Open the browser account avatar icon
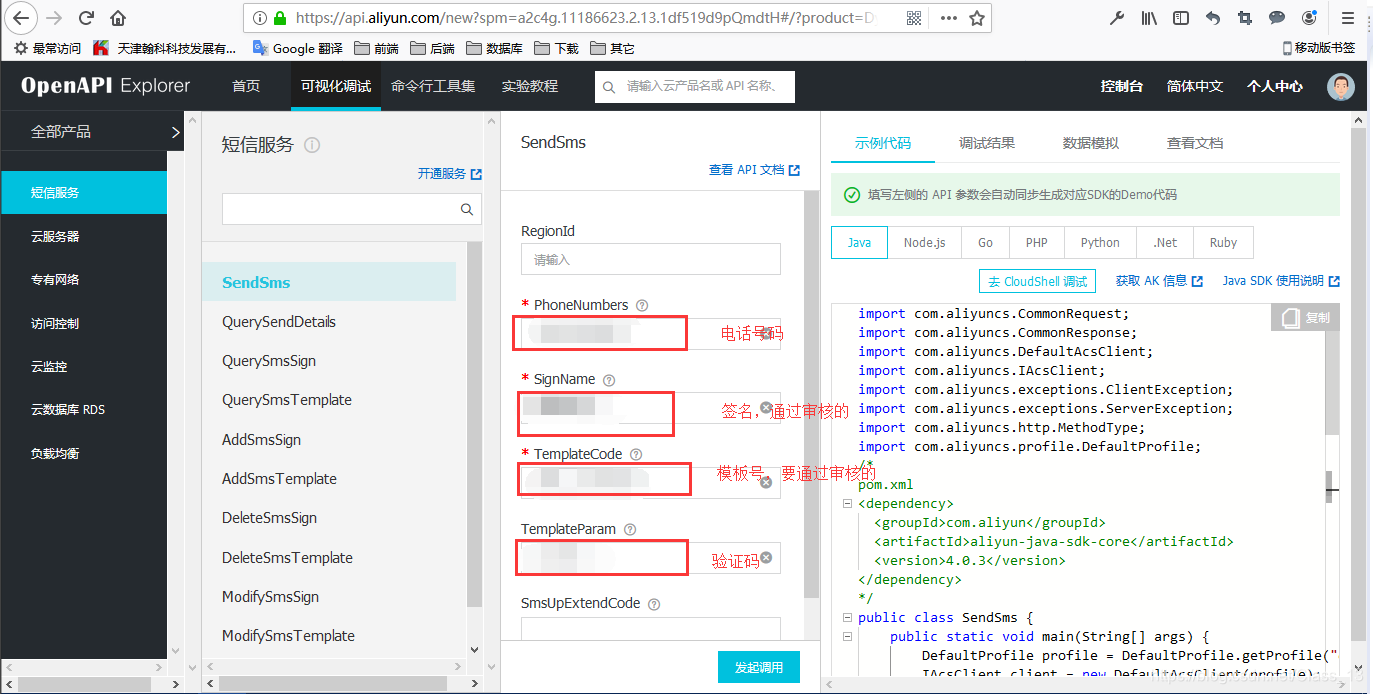Image resolution: width=1373 pixels, height=694 pixels. click(1309, 18)
